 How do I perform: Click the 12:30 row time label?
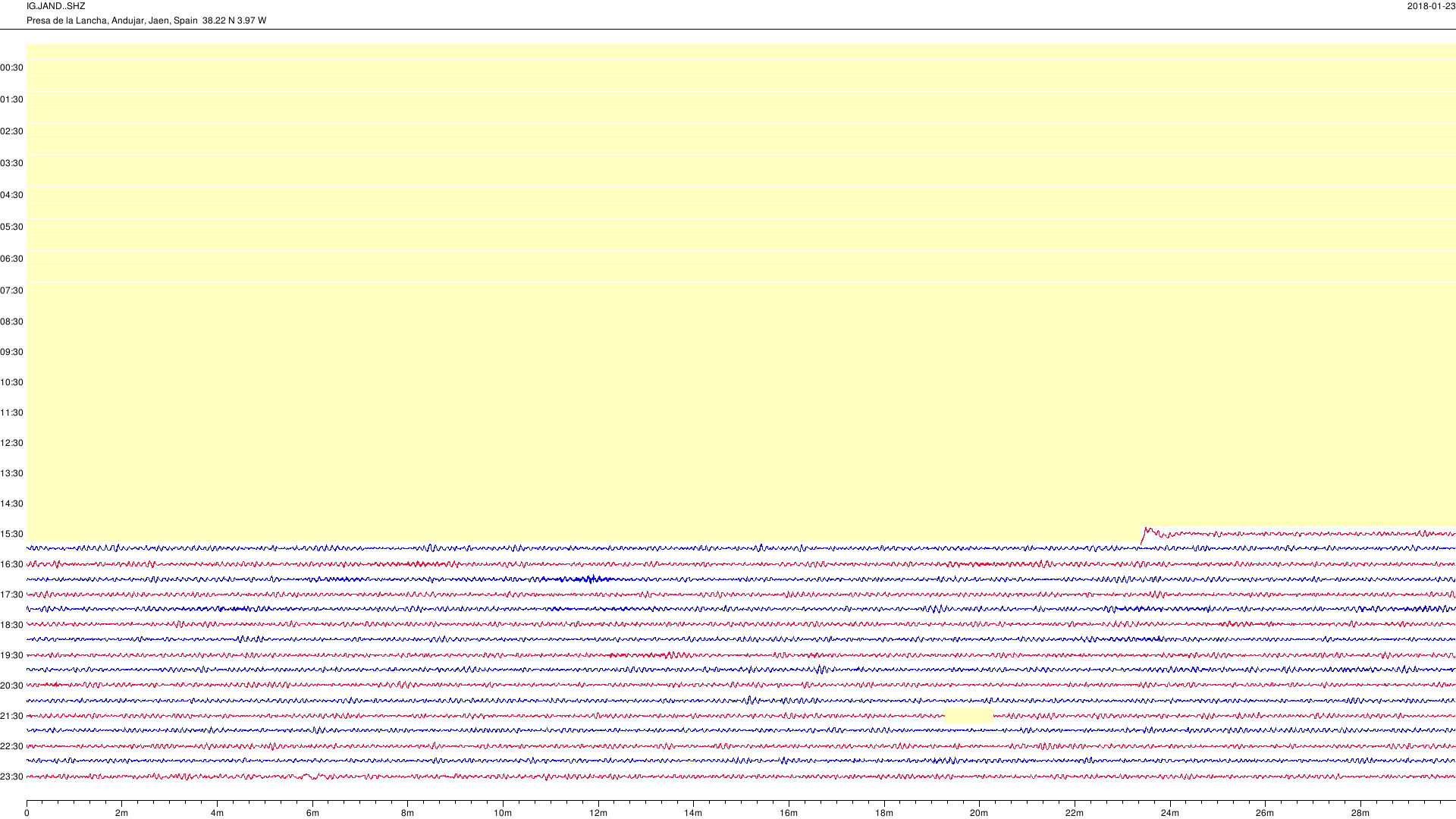11,443
